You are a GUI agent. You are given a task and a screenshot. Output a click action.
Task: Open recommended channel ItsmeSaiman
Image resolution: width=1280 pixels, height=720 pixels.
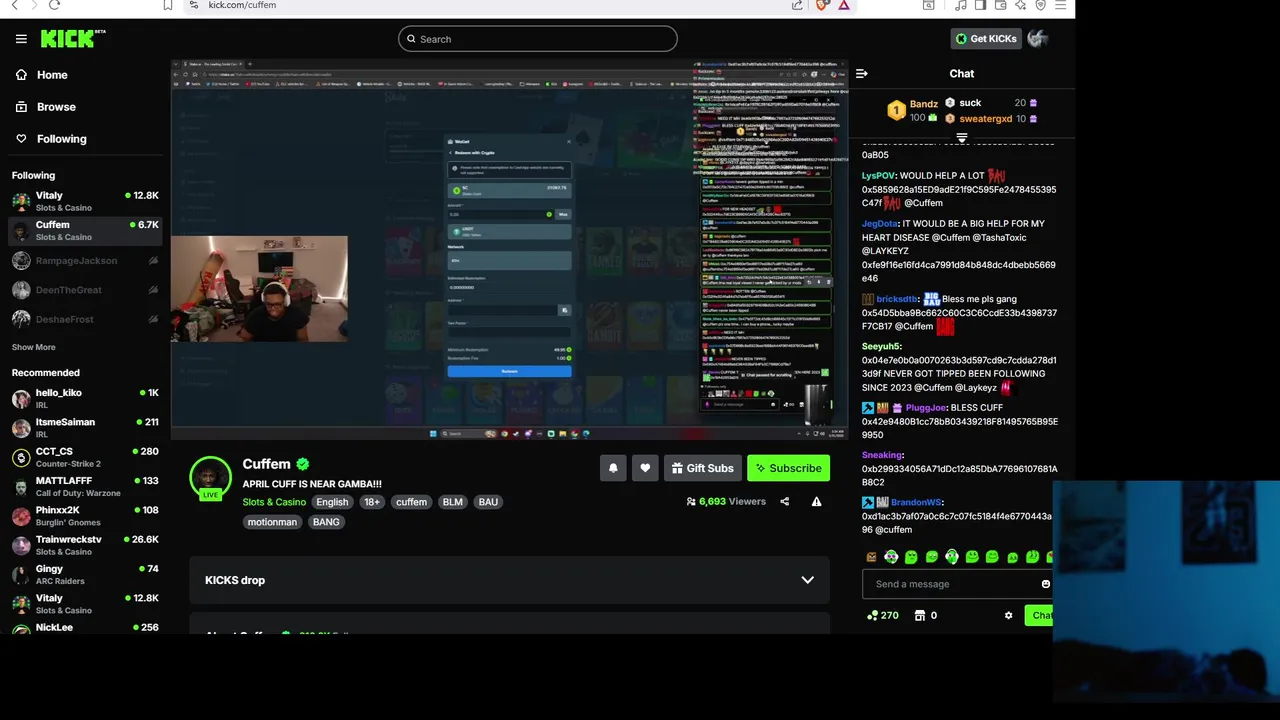tap(85, 427)
